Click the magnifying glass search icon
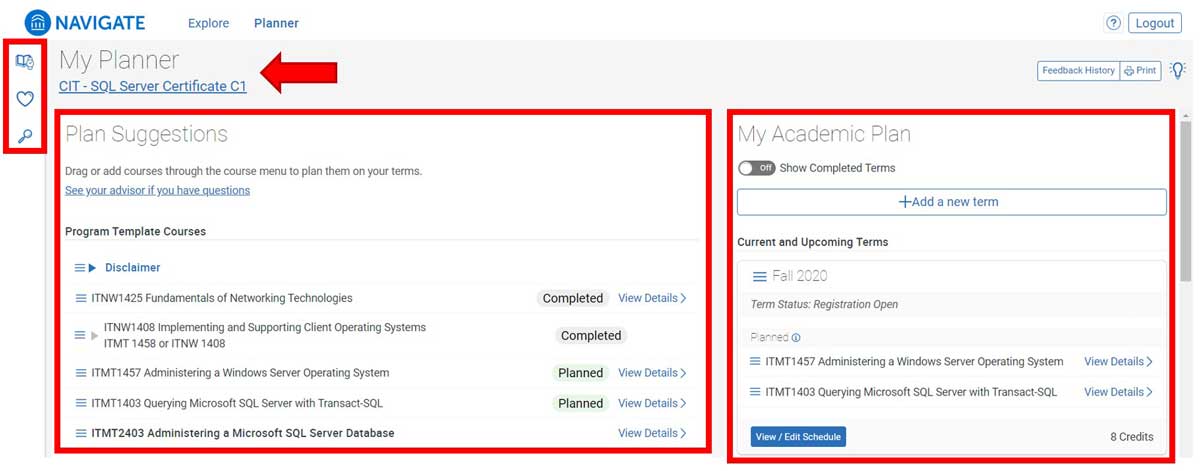This screenshot has height=471, width=1200. tap(25, 136)
